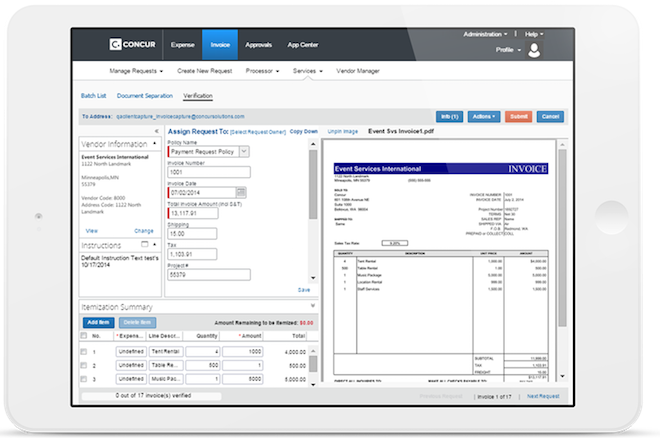Image resolution: width=660 pixels, height=438 pixels.
Task: Open the Manage Requests dropdown menu
Action: (x=136, y=72)
